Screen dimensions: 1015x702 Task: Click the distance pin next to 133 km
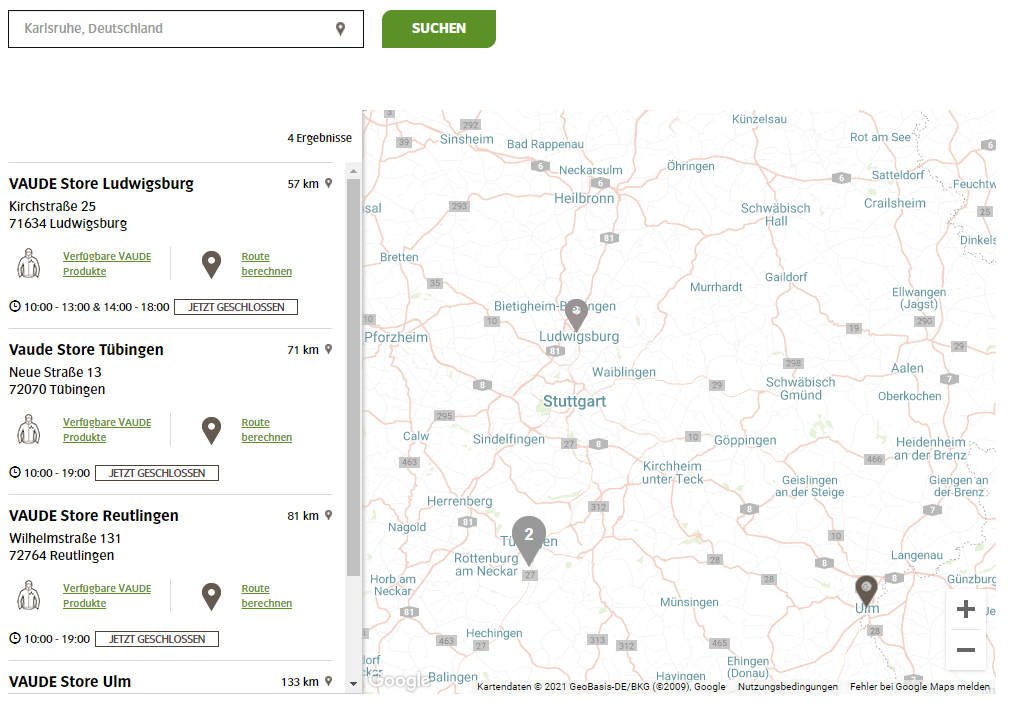pos(329,681)
